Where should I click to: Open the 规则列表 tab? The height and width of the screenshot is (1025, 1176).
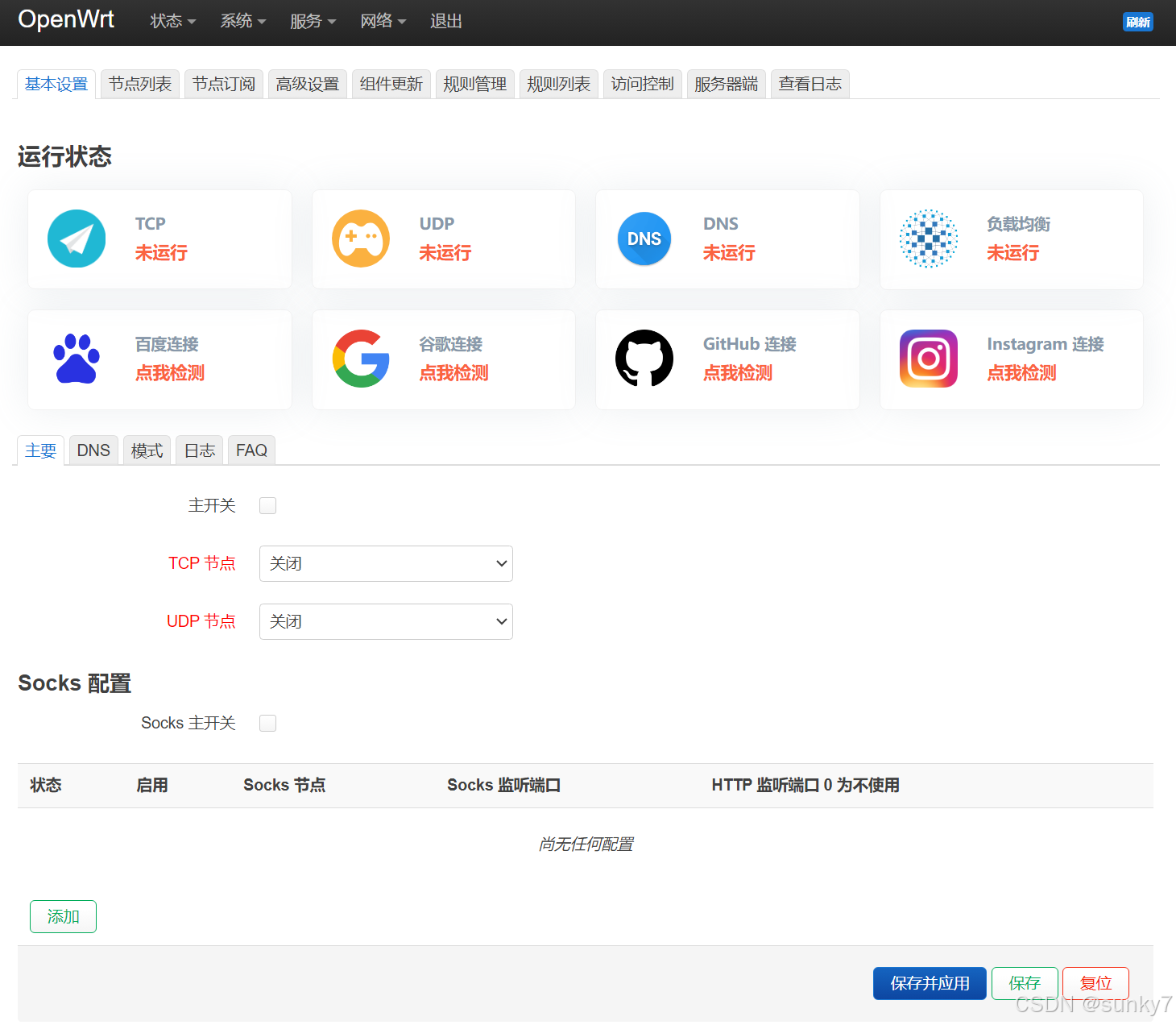point(559,84)
